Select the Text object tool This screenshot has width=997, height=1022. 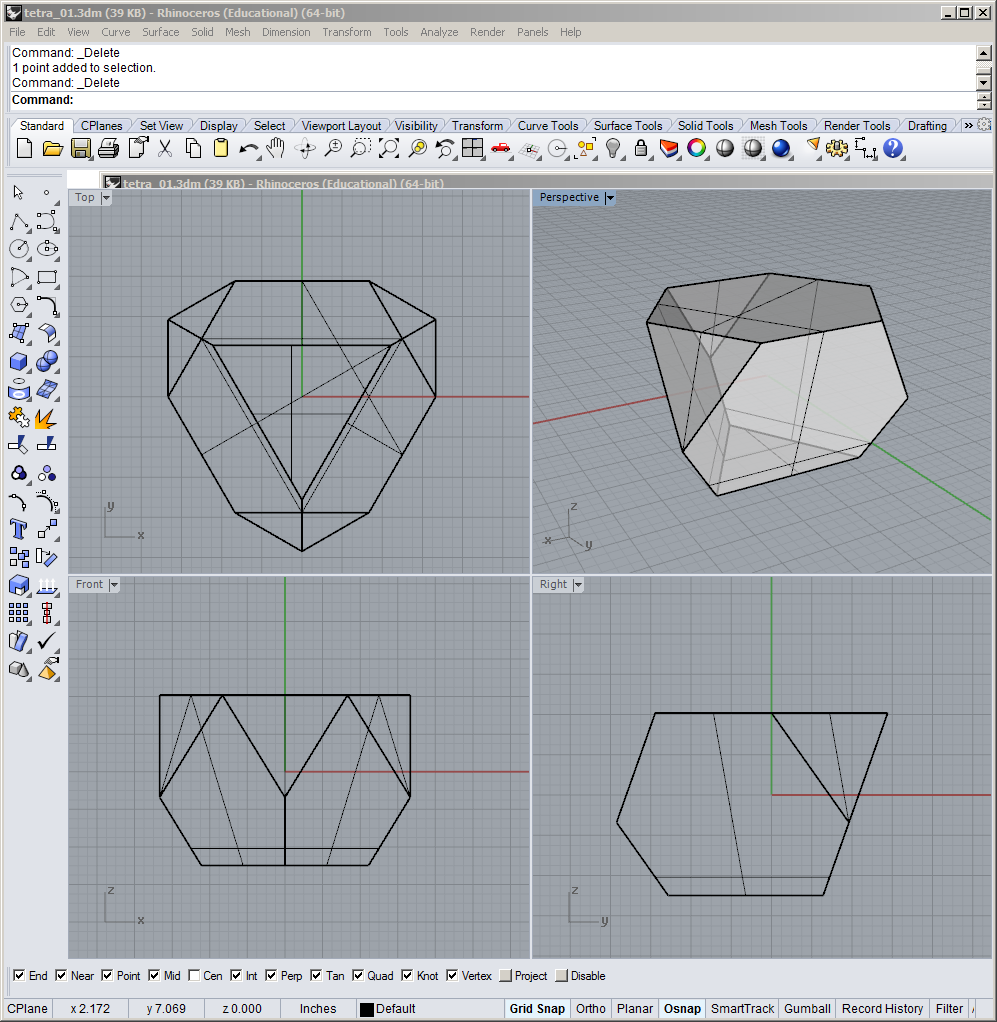click(x=19, y=529)
